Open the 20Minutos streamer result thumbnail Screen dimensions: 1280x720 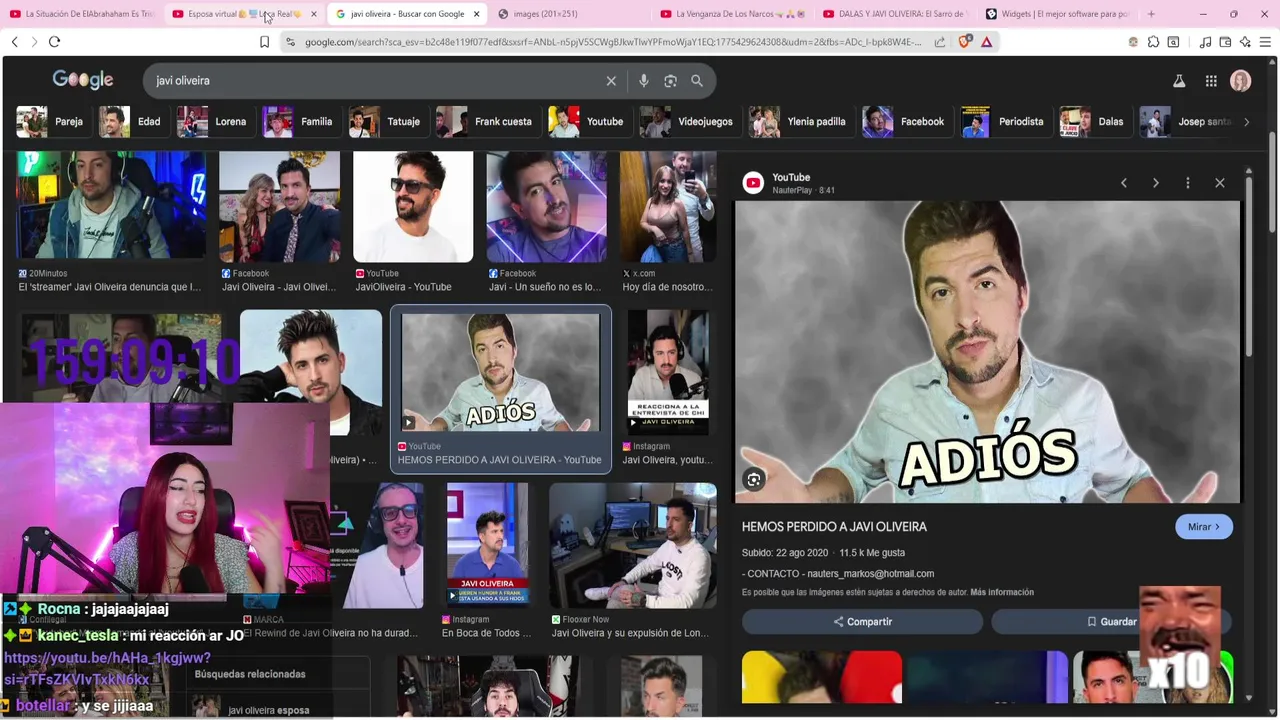111,207
